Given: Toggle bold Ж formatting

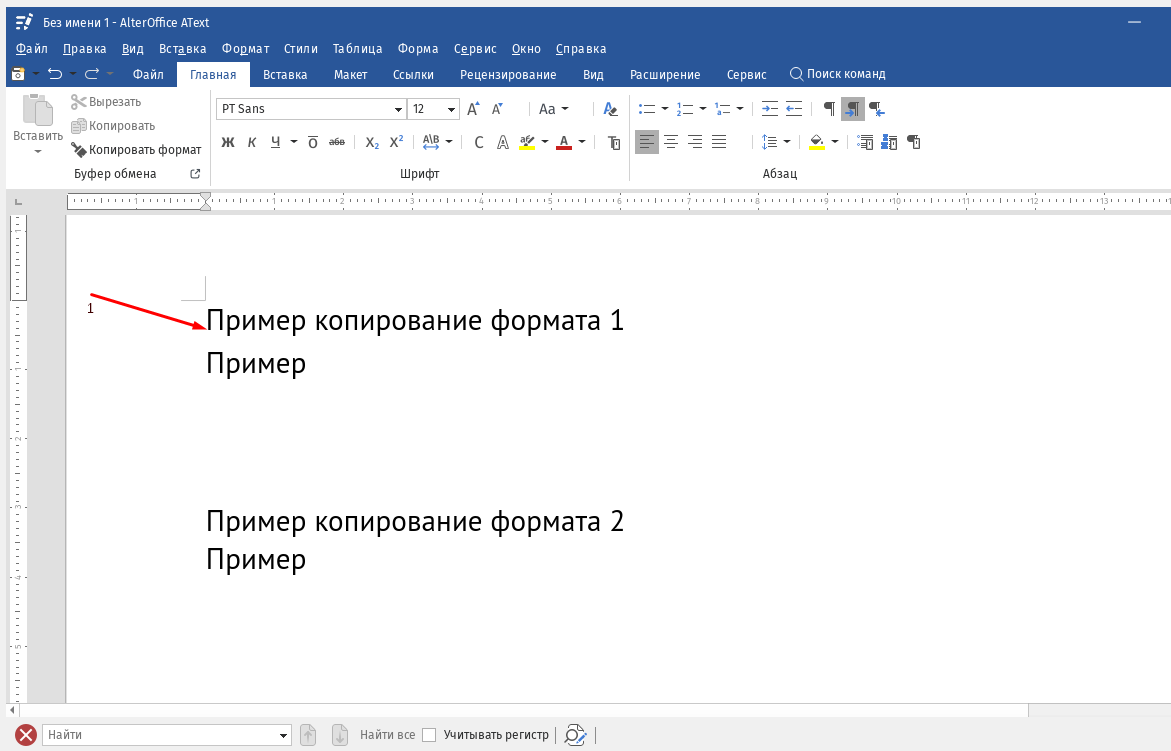Looking at the screenshot, I should [x=229, y=142].
